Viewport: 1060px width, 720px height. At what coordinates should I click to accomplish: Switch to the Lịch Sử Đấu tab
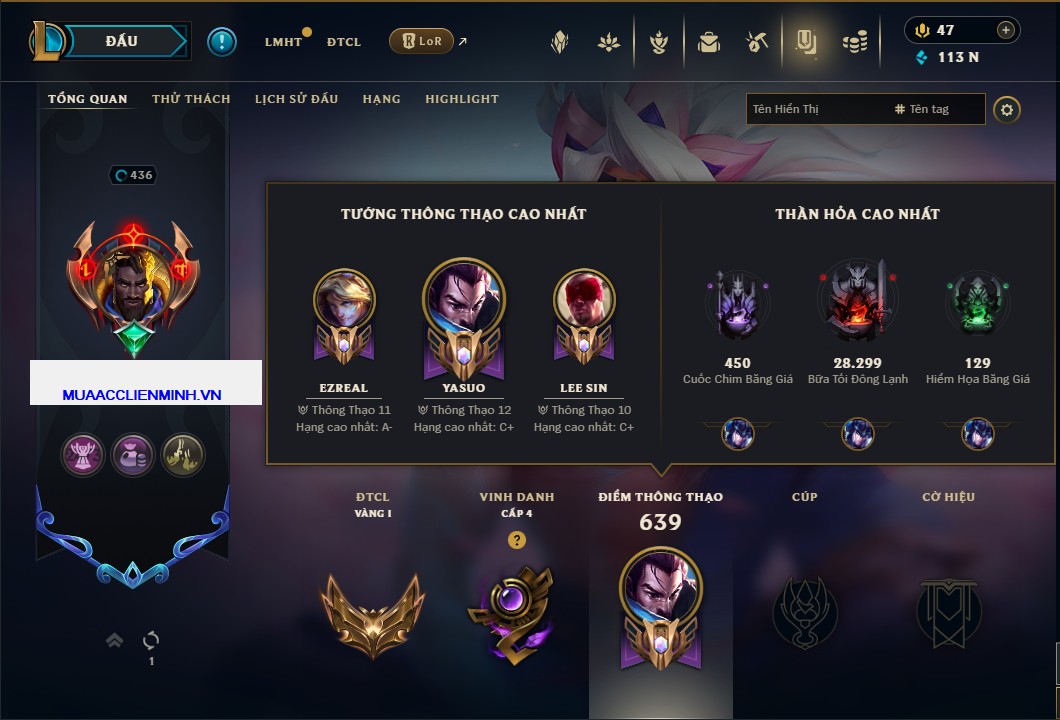tap(296, 99)
